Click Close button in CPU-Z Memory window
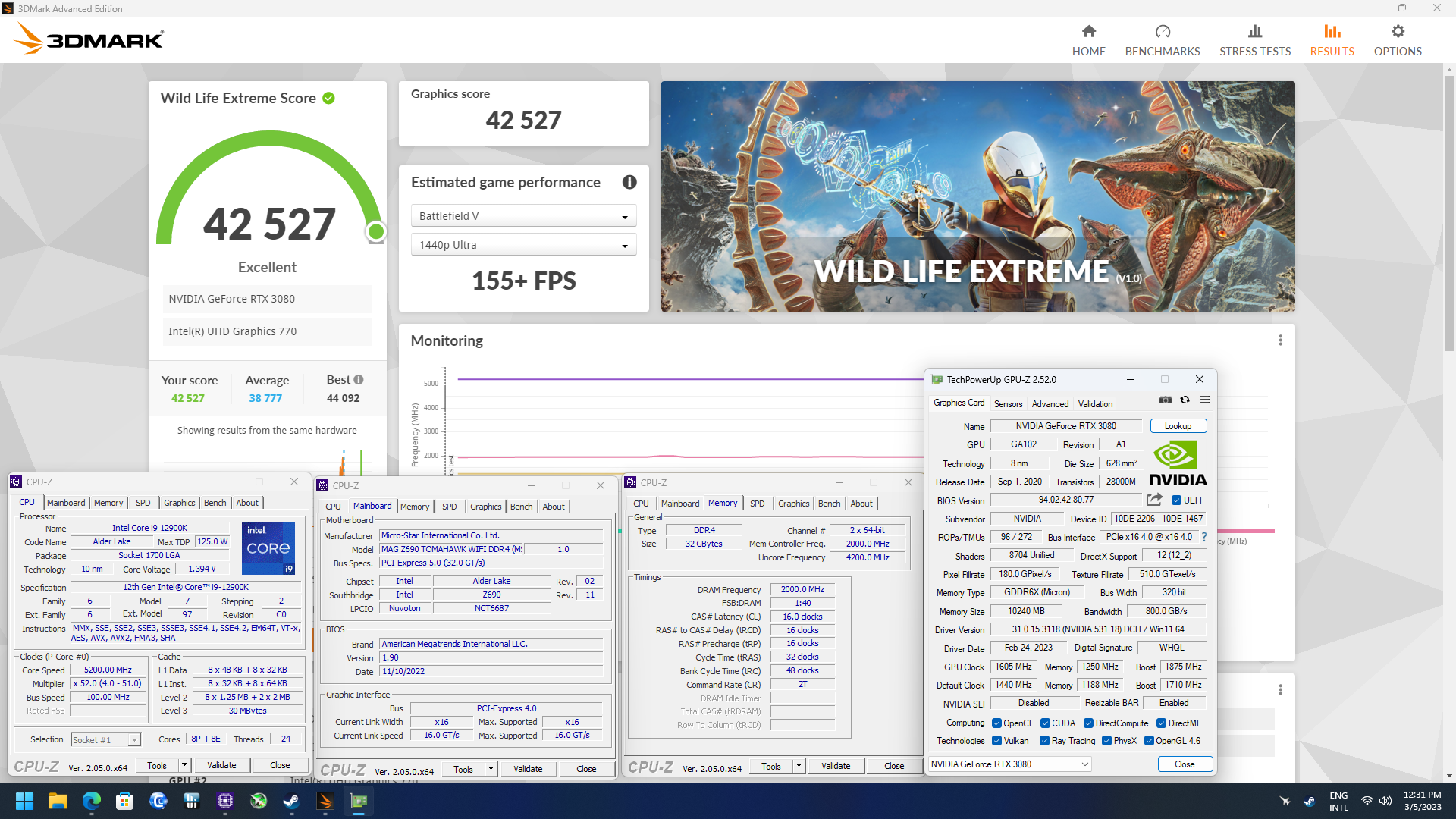 pyautogui.click(x=894, y=766)
